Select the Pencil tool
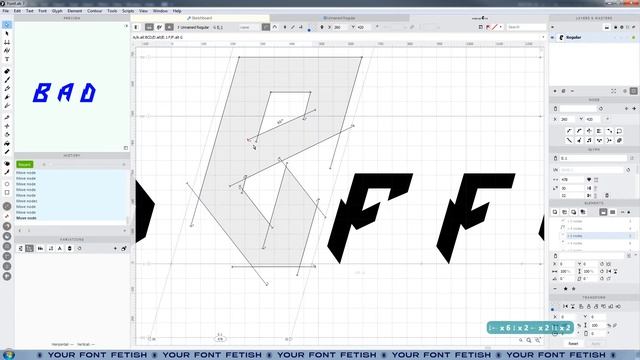The height and width of the screenshot is (360, 640). [x=7, y=88]
